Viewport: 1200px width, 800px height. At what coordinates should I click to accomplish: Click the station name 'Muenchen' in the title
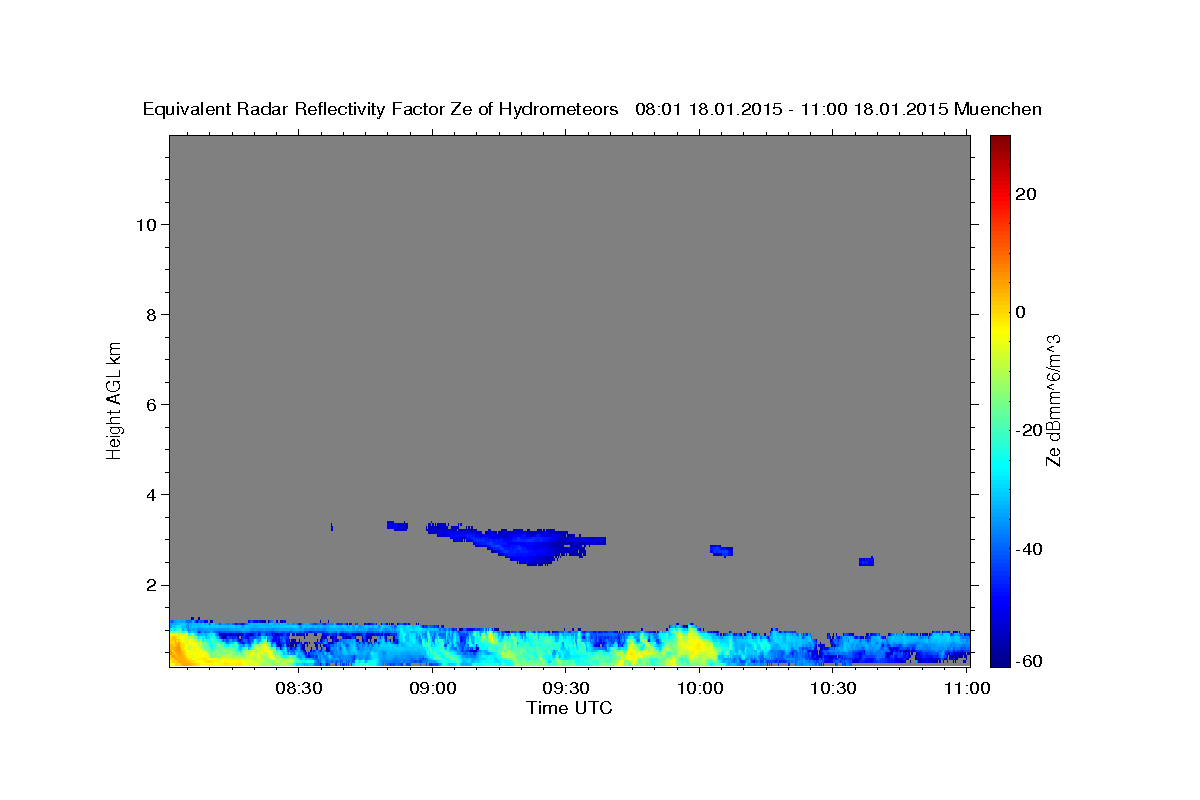coord(998,109)
